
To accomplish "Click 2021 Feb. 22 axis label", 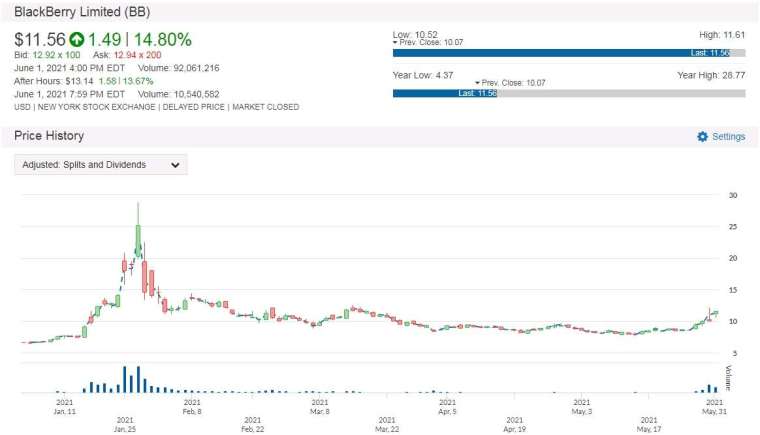I will pyautogui.click(x=253, y=424).
